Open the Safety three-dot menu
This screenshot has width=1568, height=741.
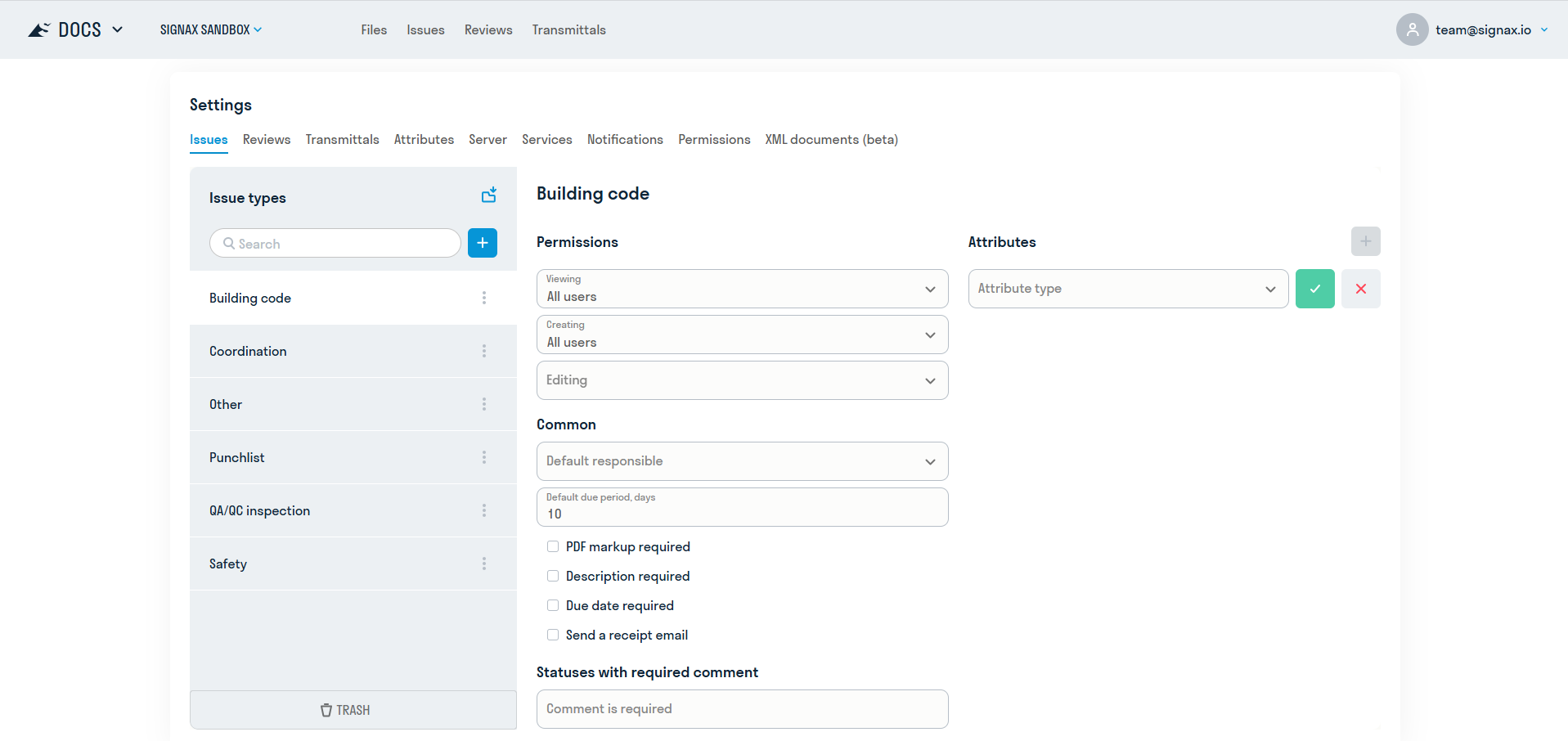pyautogui.click(x=484, y=564)
